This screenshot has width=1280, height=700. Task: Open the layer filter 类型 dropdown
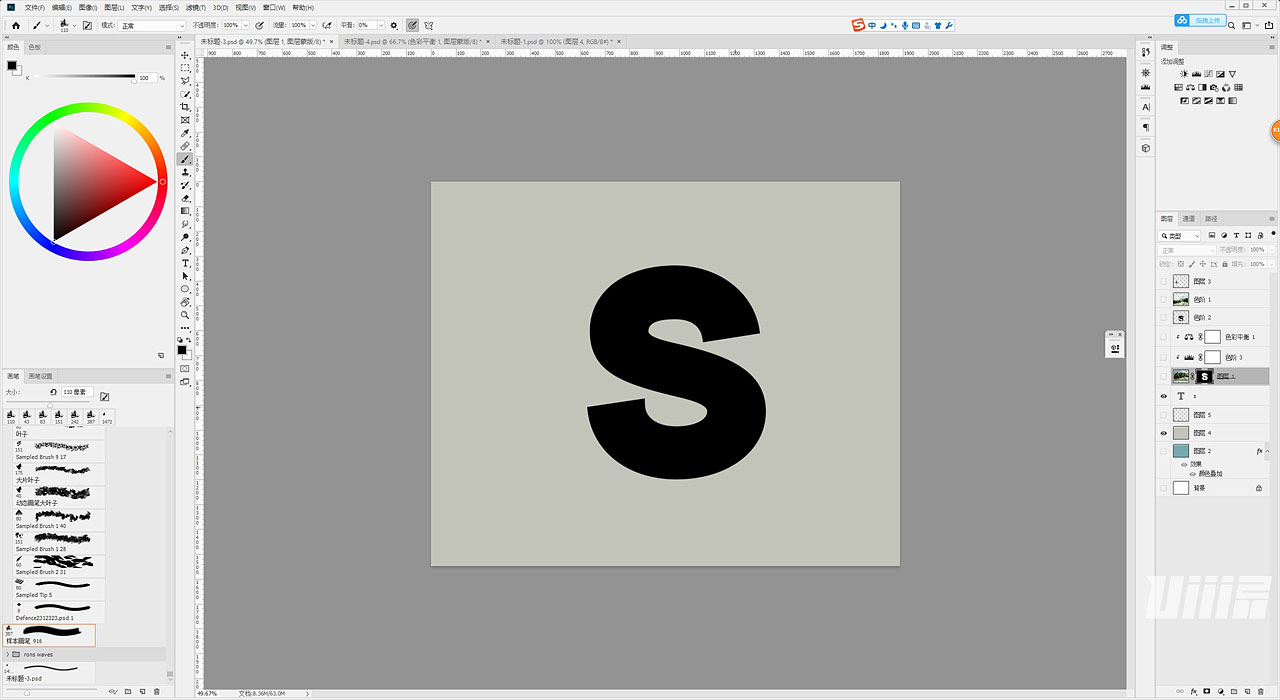[x=1179, y=236]
